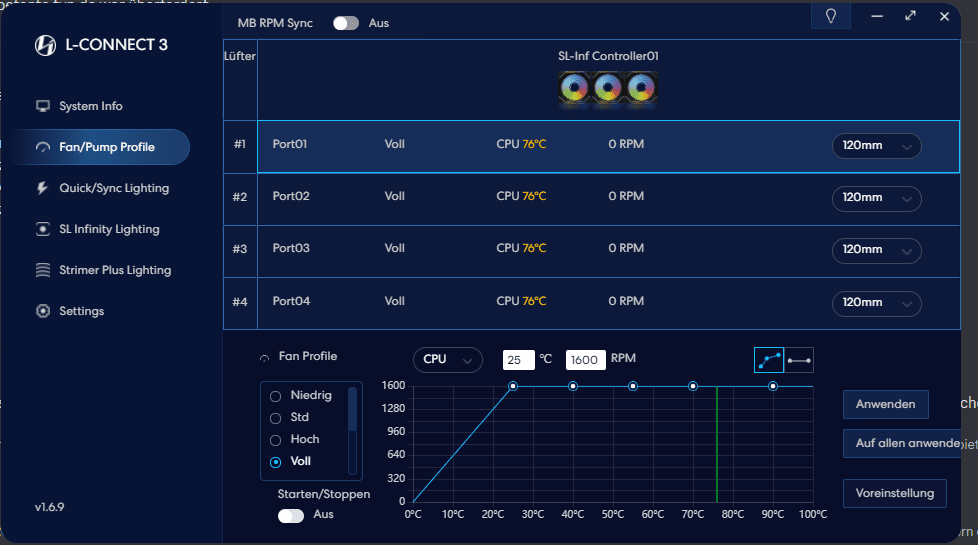Select the Port04 fan row

point(608,303)
